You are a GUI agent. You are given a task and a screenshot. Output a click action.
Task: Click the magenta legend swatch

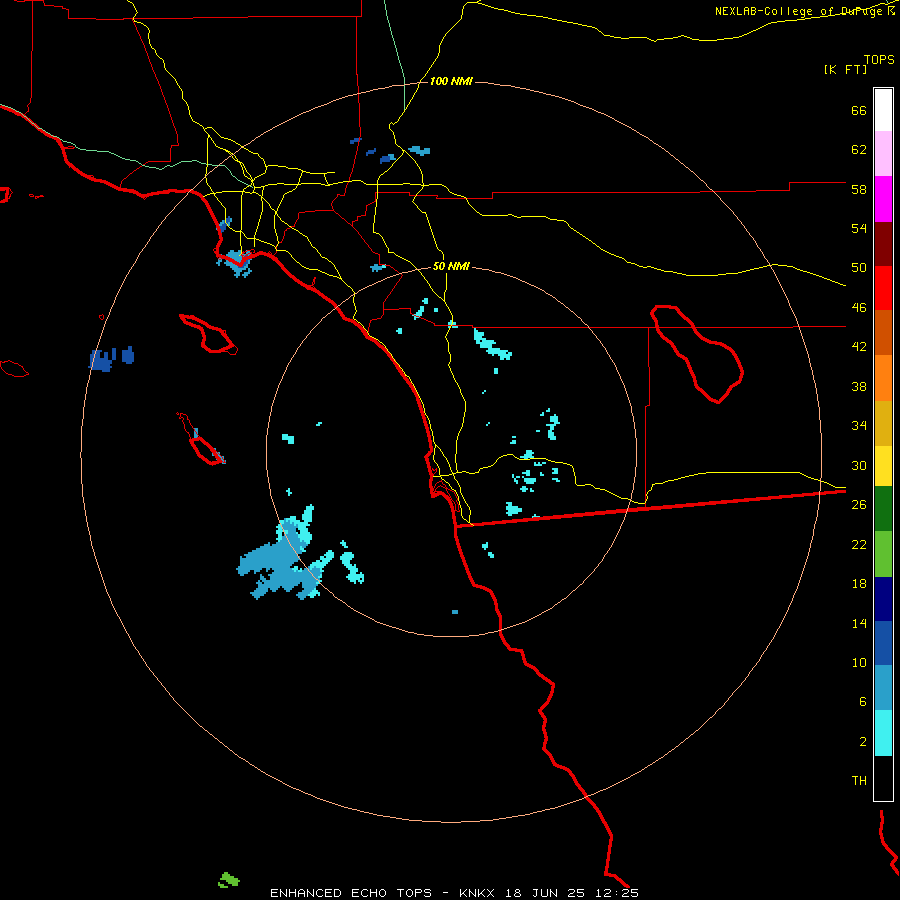click(883, 199)
